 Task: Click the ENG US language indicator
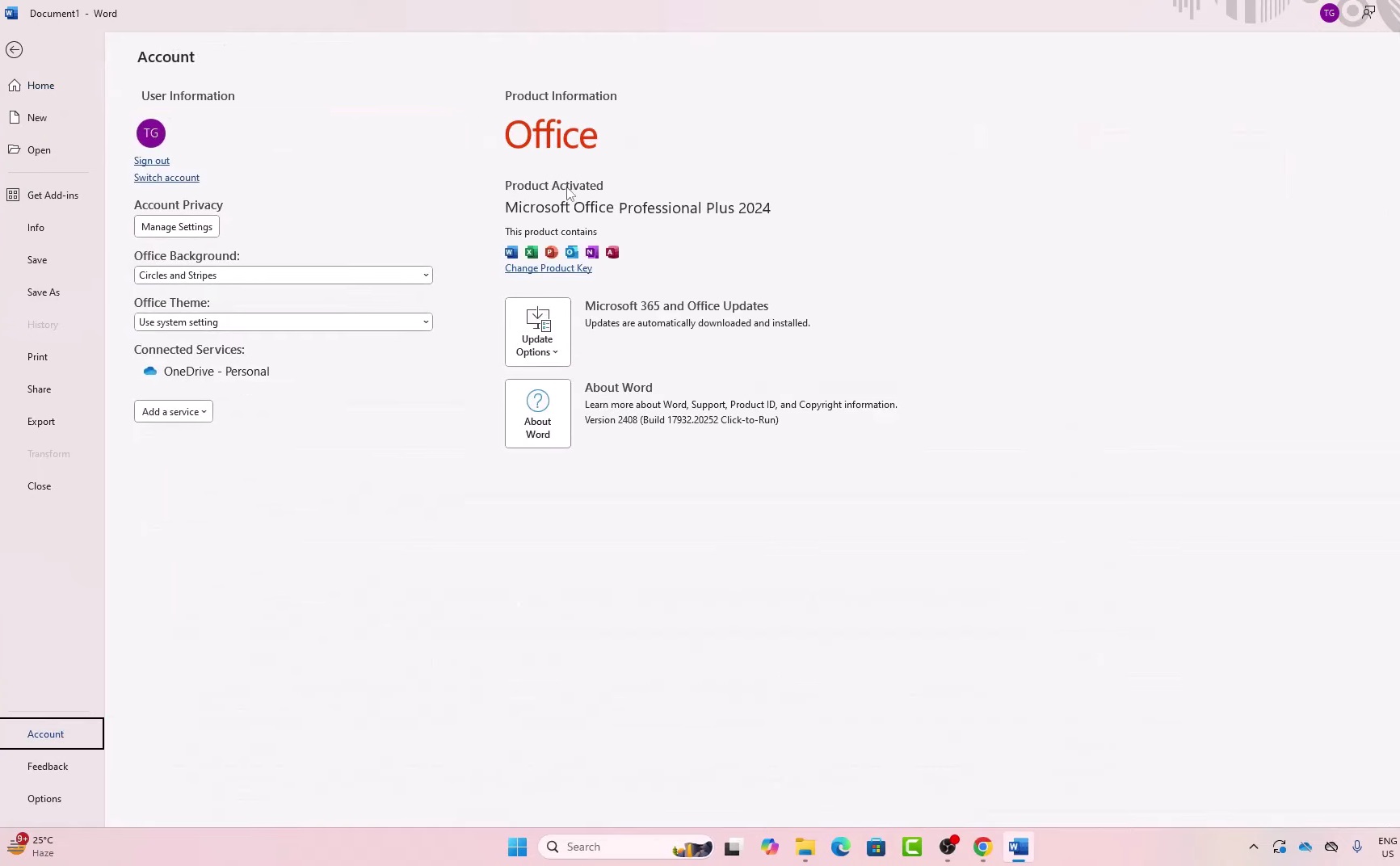(1387, 847)
